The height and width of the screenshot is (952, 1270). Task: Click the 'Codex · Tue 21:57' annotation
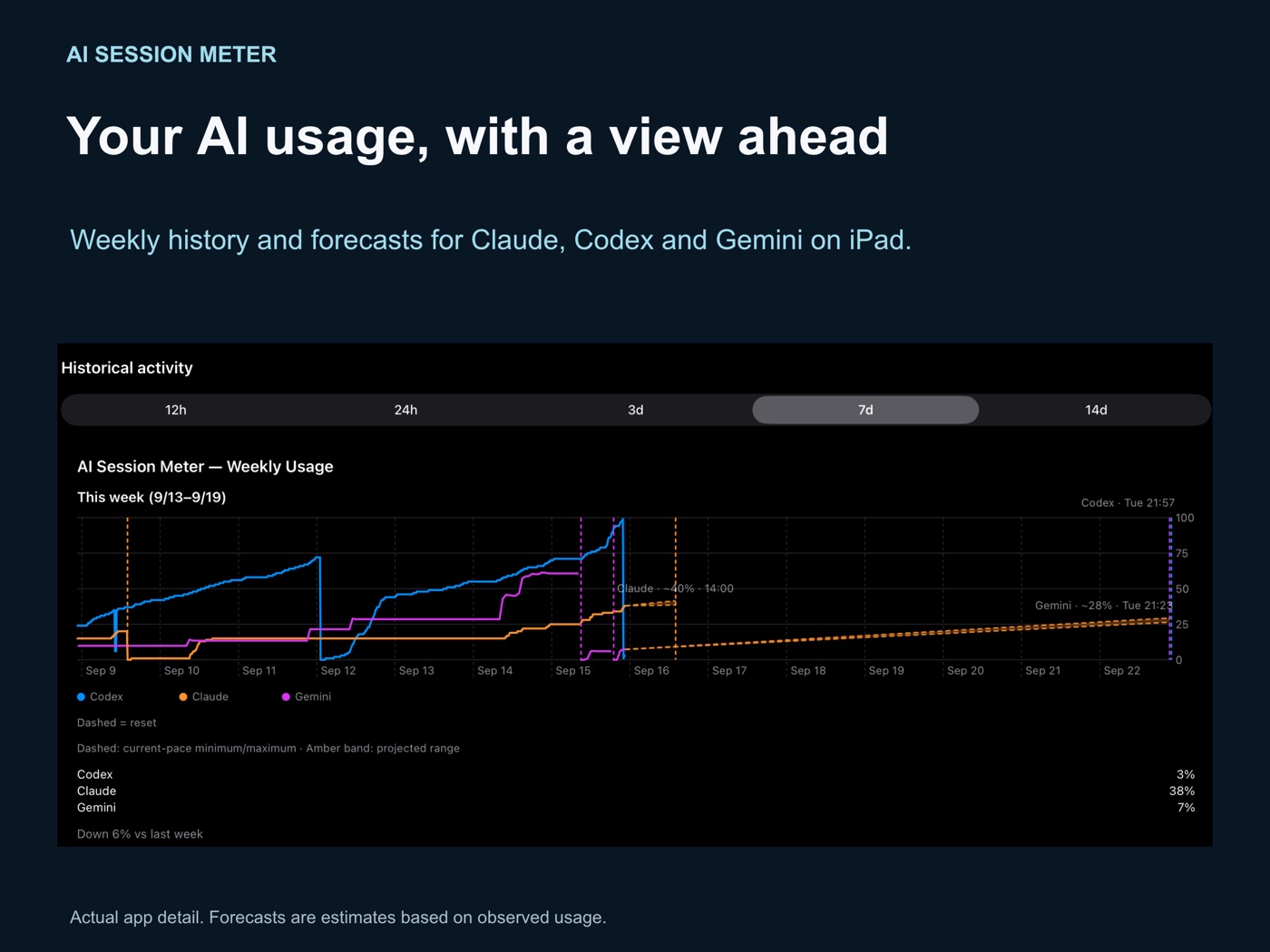tap(1128, 502)
